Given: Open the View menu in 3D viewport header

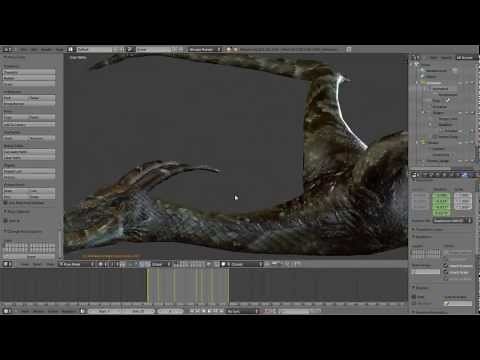Looking at the screenshot, I should tap(25, 264).
